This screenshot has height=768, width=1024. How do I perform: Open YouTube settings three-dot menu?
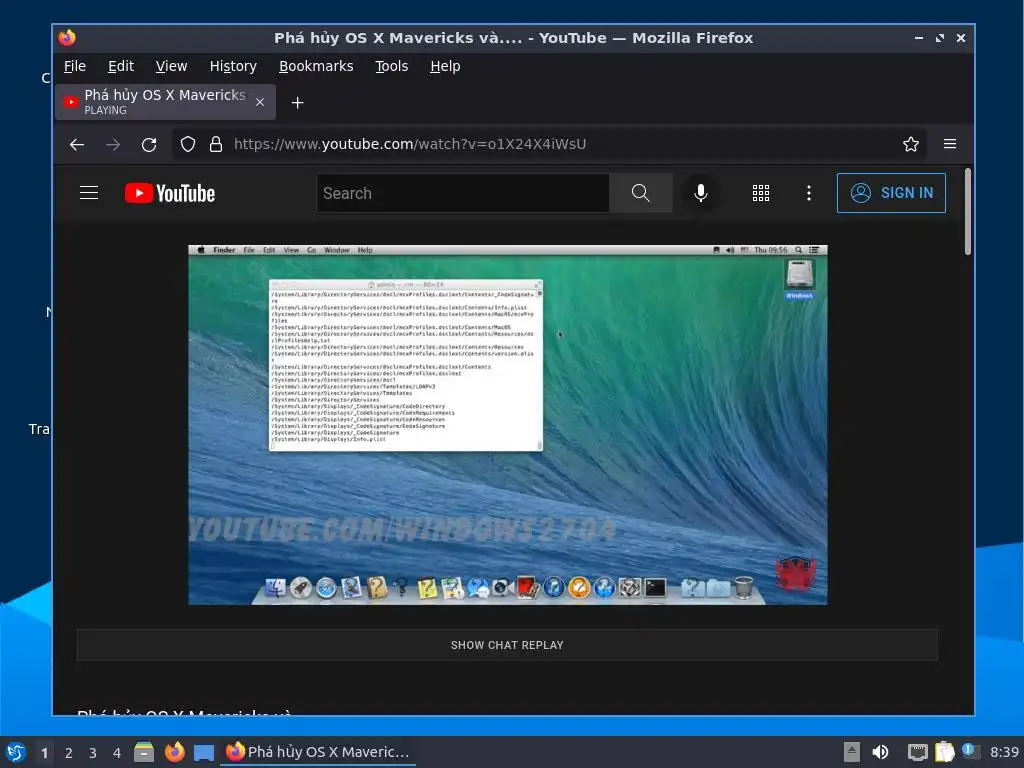[x=808, y=193]
